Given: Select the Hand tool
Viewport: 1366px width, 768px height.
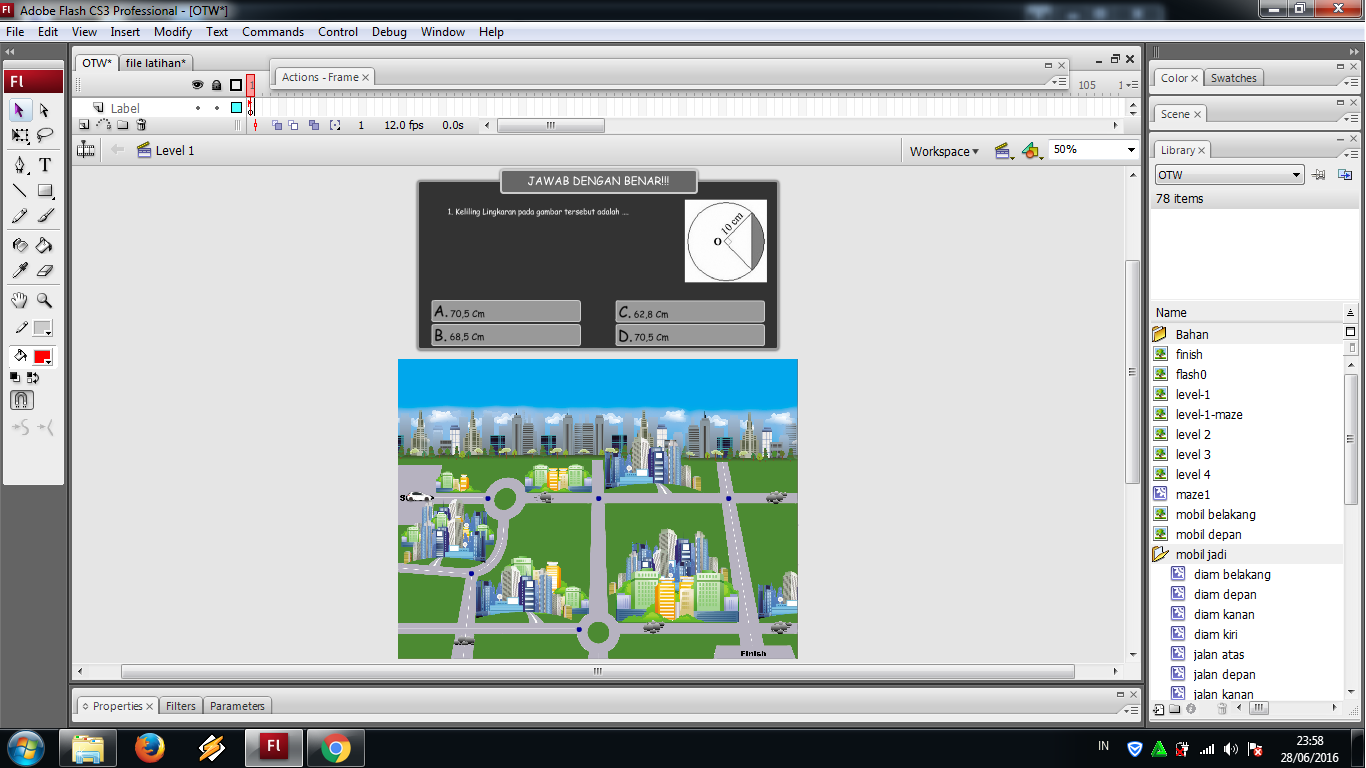Looking at the screenshot, I should [x=20, y=300].
